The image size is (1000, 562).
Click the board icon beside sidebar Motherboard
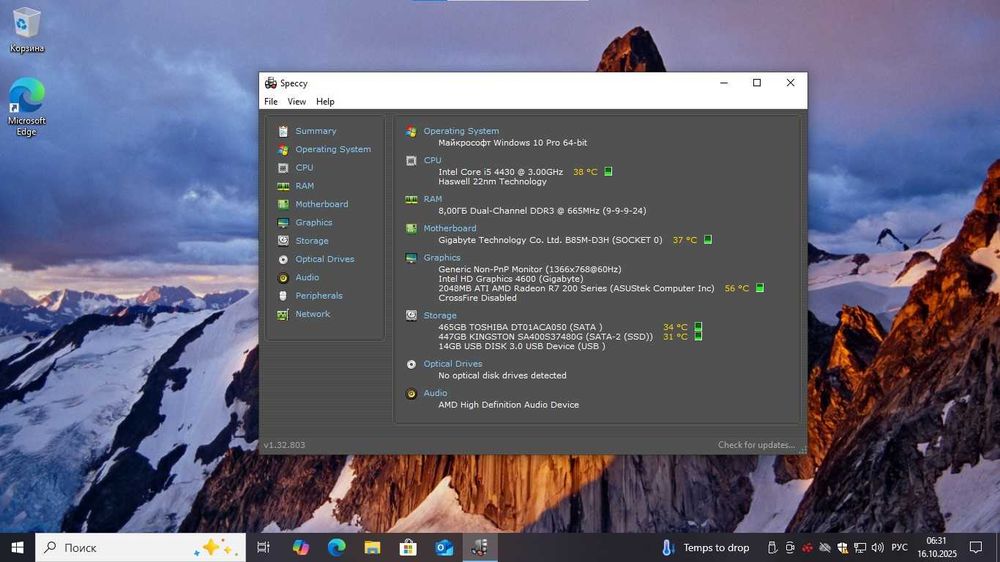pyautogui.click(x=283, y=204)
